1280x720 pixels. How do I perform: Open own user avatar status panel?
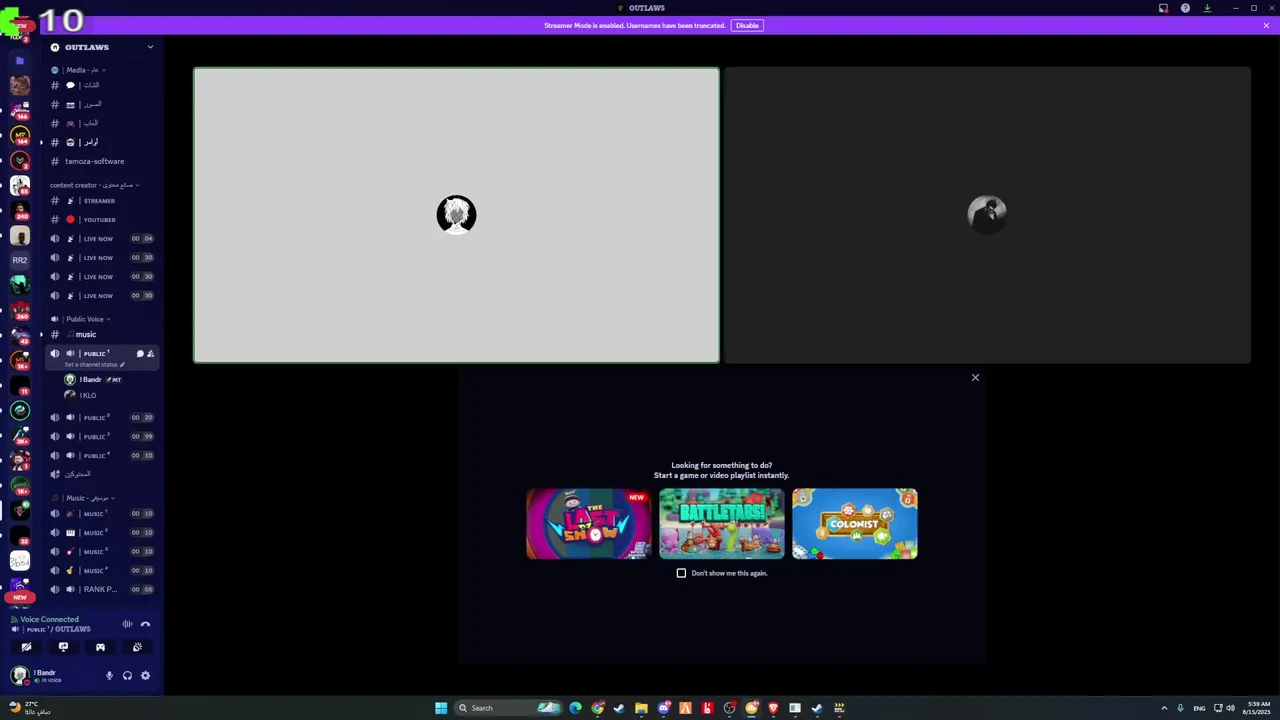(x=20, y=676)
